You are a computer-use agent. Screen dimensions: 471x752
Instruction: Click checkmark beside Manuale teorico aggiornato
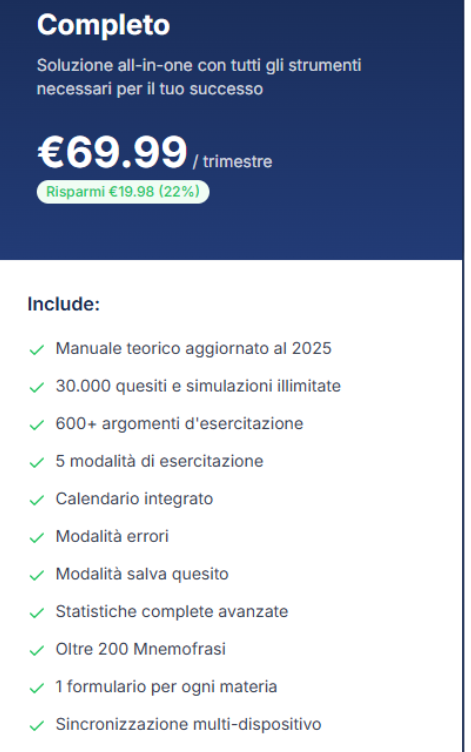click(x=36, y=350)
